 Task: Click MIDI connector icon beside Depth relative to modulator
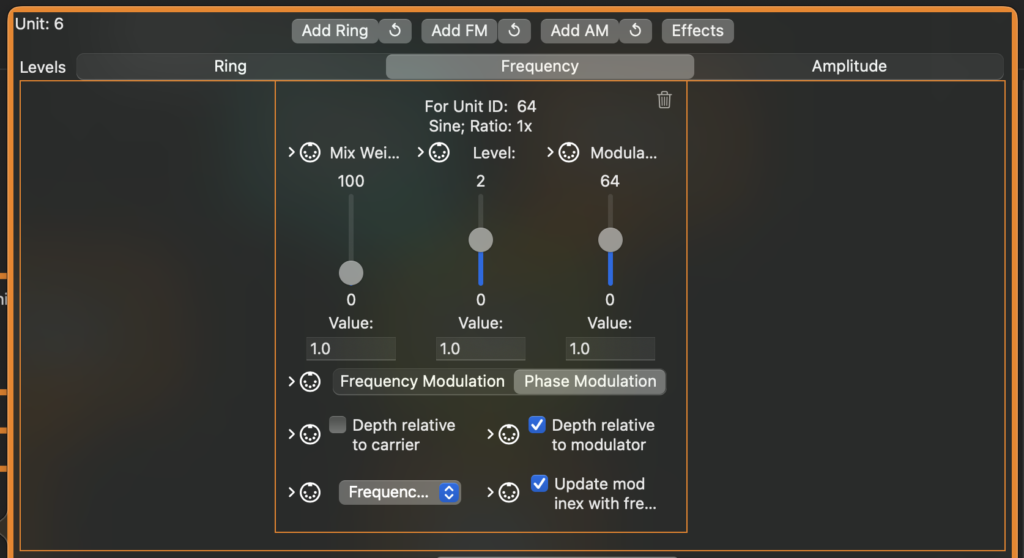click(509, 435)
